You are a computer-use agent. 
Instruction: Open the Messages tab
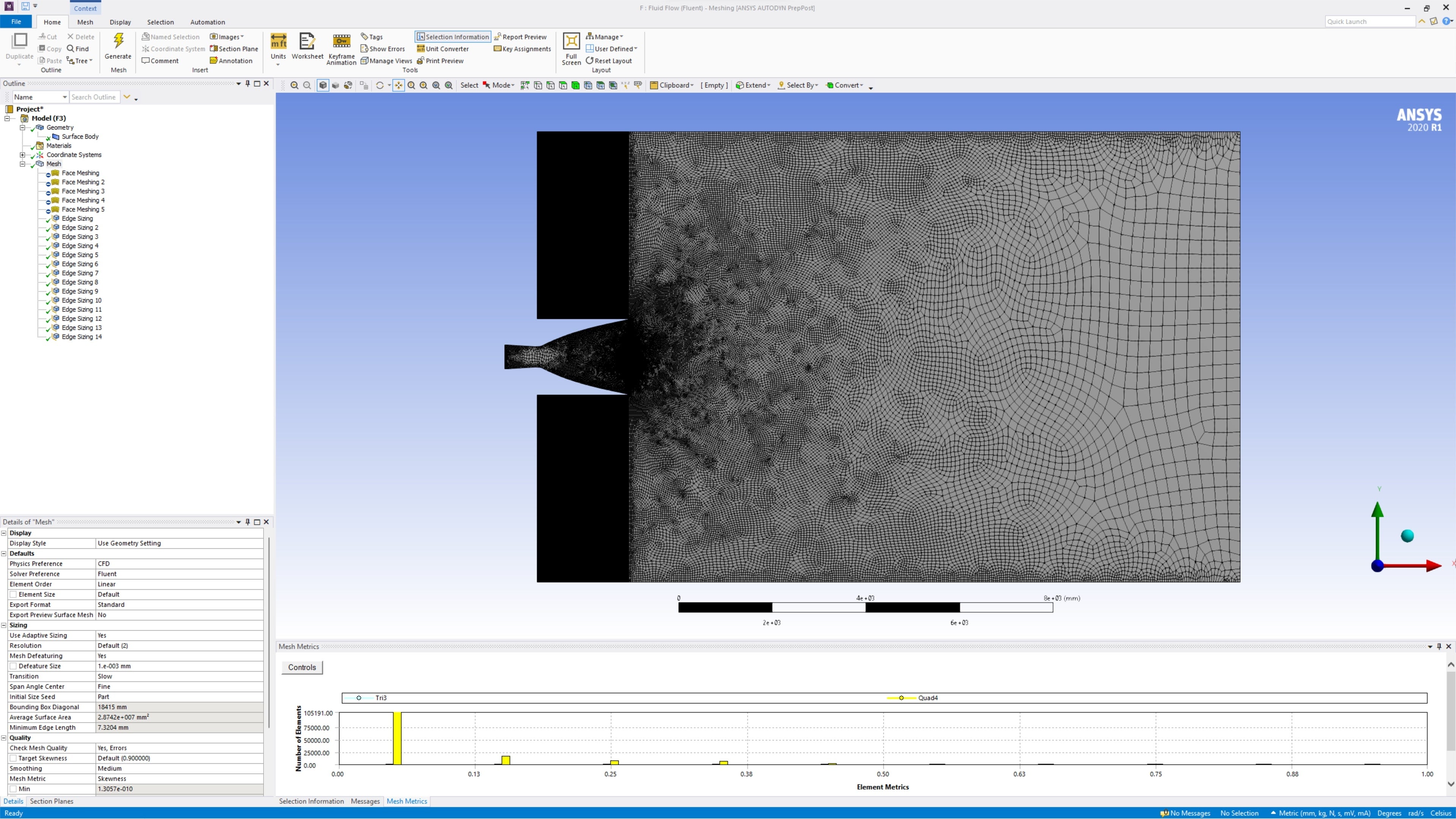[x=364, y=802]
